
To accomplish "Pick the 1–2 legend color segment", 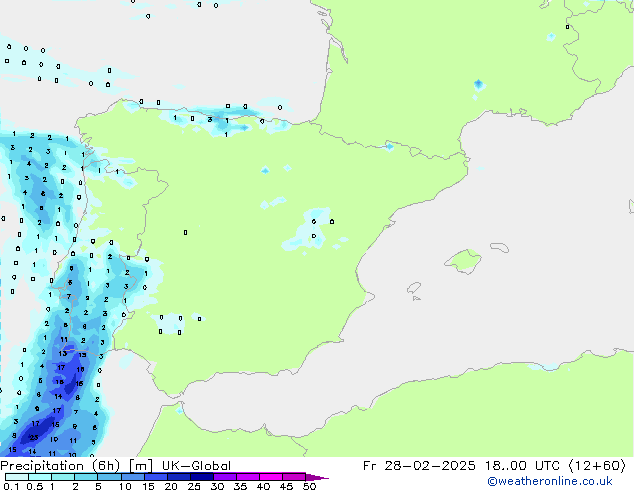I will click(x=63, y=477).
